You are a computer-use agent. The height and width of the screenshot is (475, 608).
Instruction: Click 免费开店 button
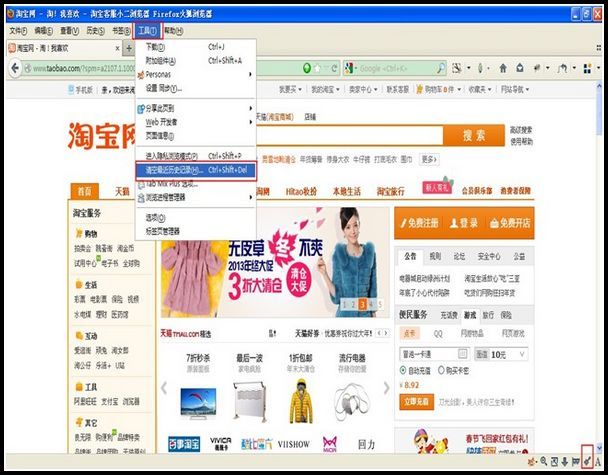click(x=510, y=223)
